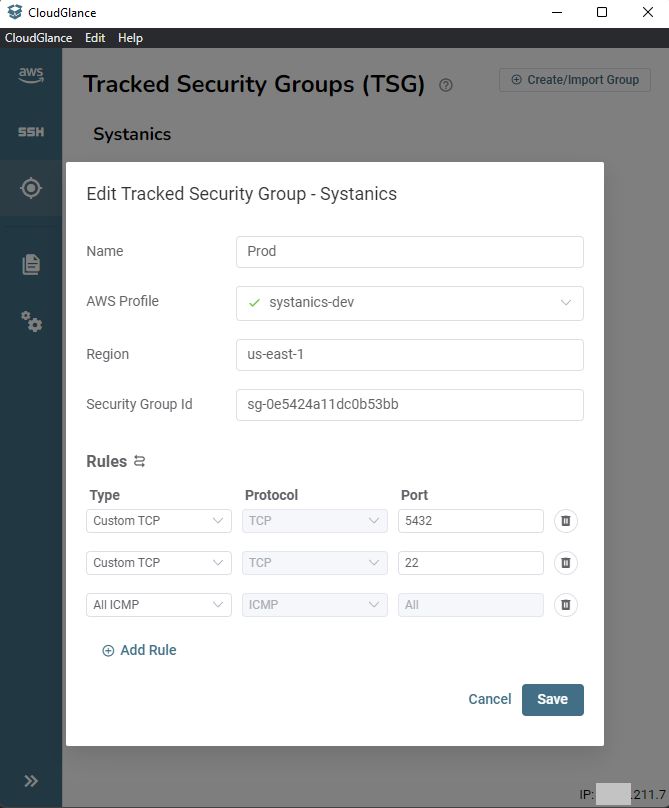Delete the port 22 rule

click(565, 563)
